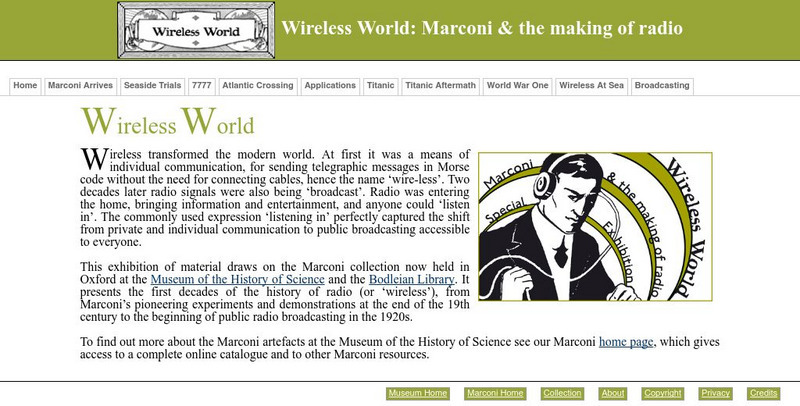The width and height of the screenshot is (800, 406).
Task: Click the Marconi exhibition poster image
Action: 595,226
